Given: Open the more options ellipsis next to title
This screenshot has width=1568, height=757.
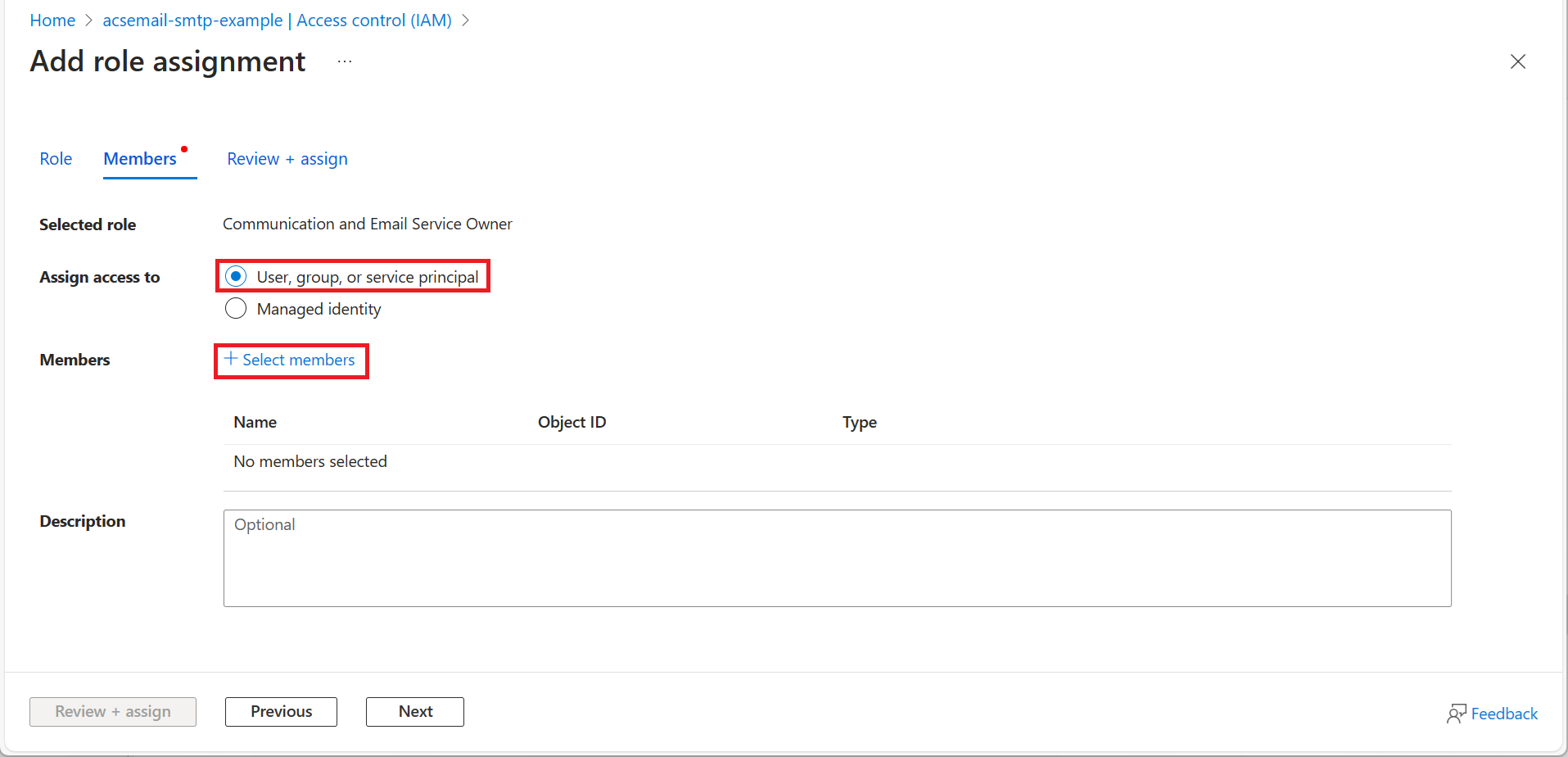Looking at the screenshot, I should coord(344,61).
